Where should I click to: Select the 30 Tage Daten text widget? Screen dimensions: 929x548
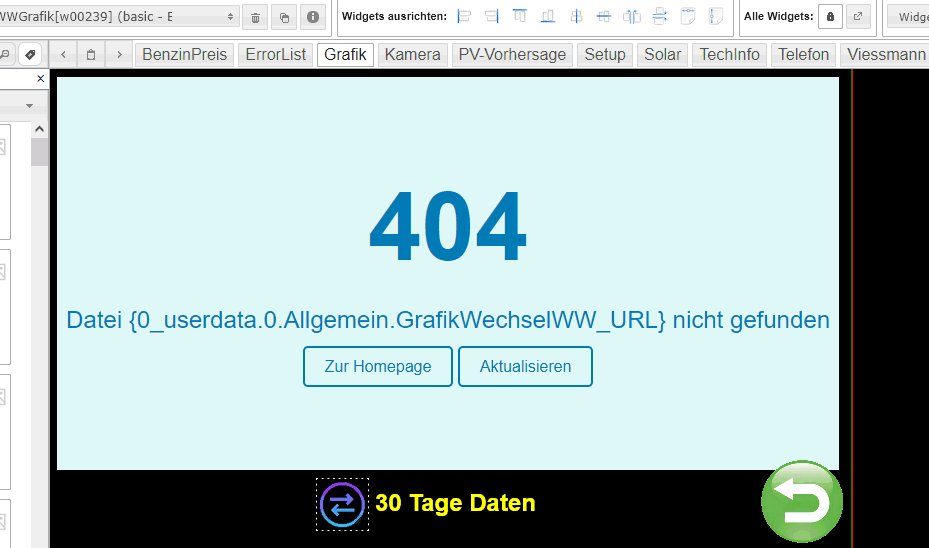(455, 503)
